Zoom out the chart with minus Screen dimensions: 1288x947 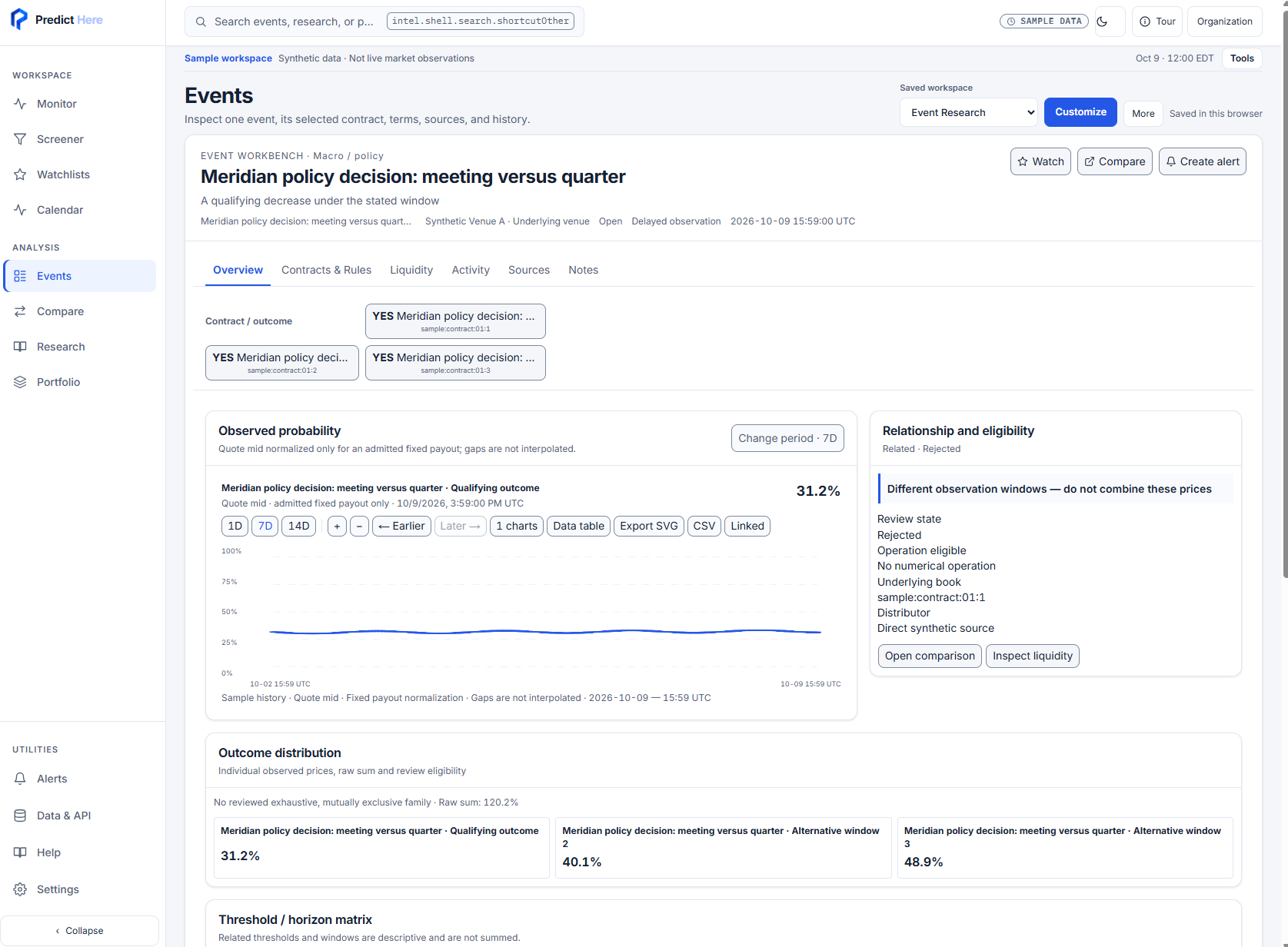click(x=359, y=526)
